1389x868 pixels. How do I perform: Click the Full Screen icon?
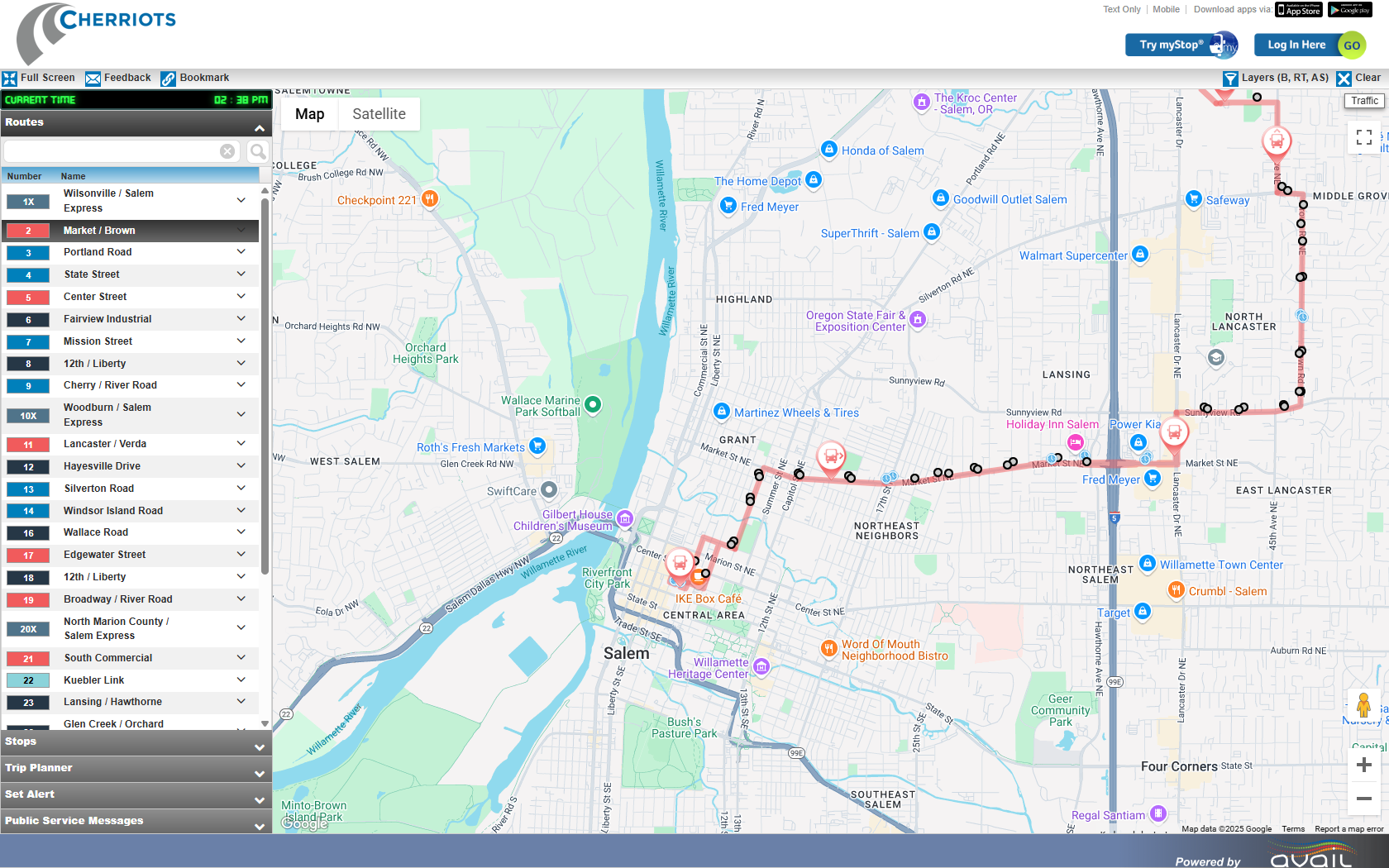click(10, 79)
